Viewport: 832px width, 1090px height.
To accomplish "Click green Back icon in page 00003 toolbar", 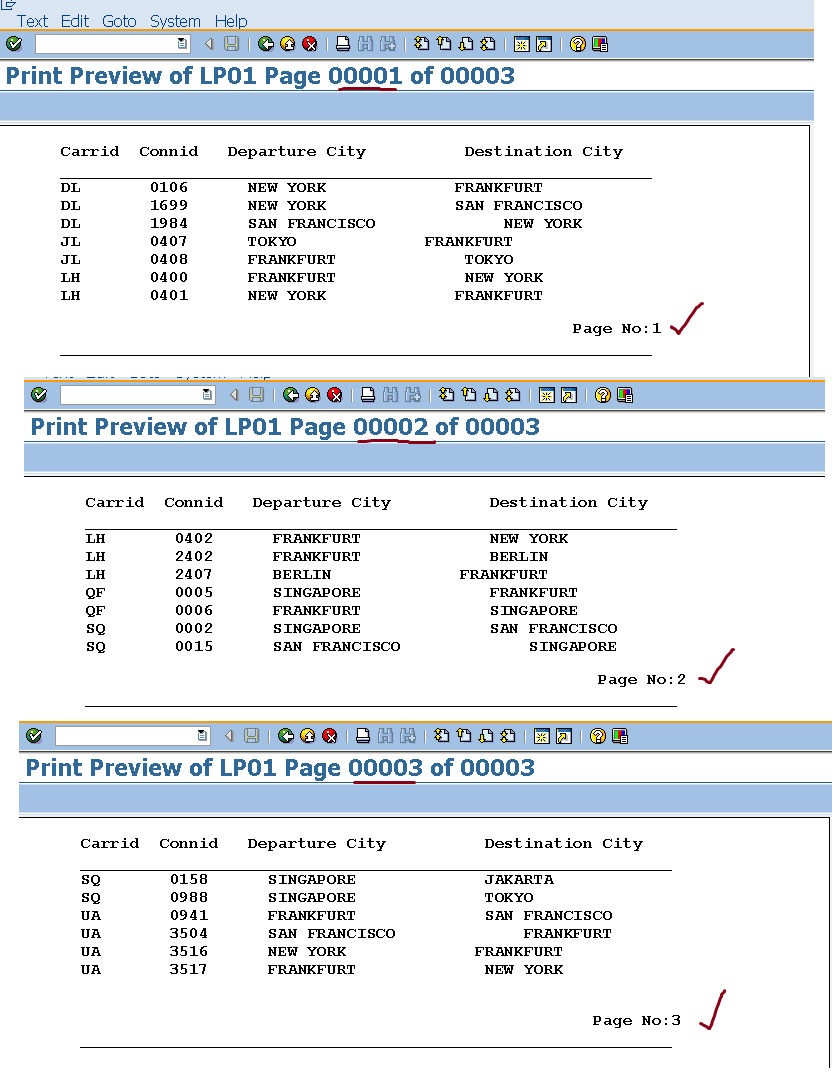I will coord(286,736).
